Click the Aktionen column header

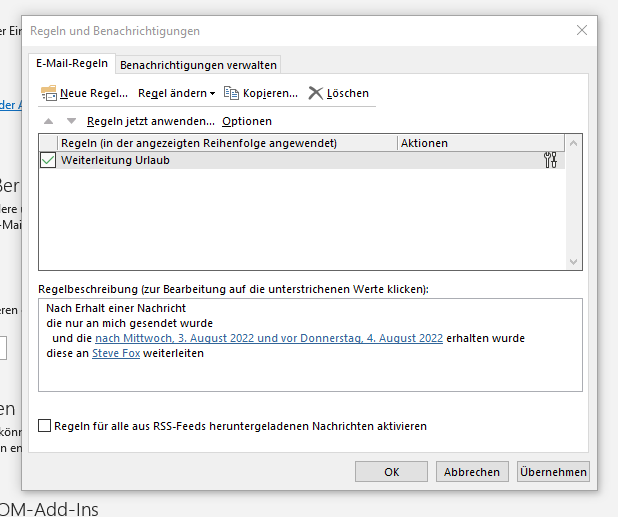pos(480,143)
